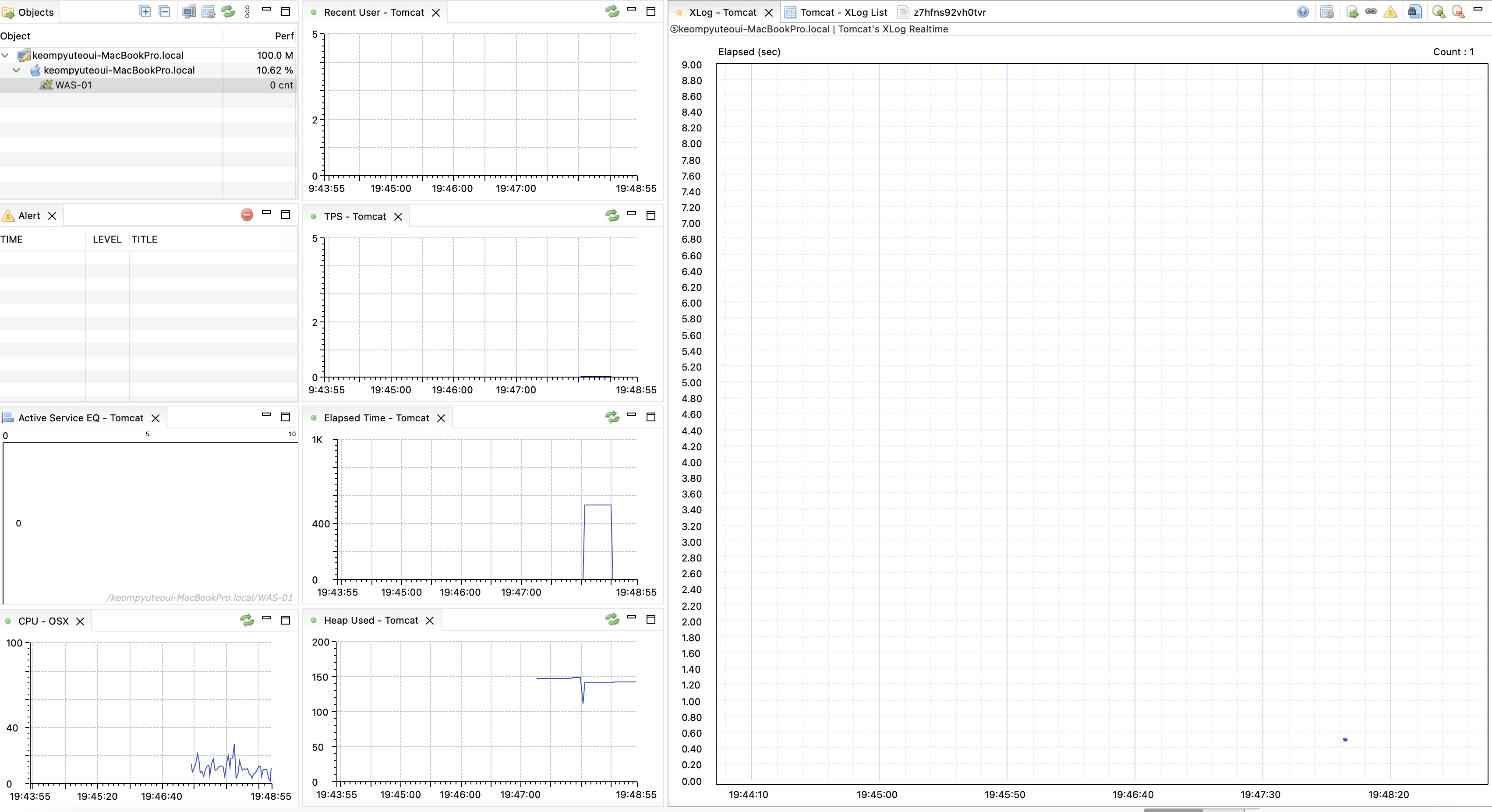
Task: Click collapse all icon in Objects panel
Action: [x=165, y=11]
